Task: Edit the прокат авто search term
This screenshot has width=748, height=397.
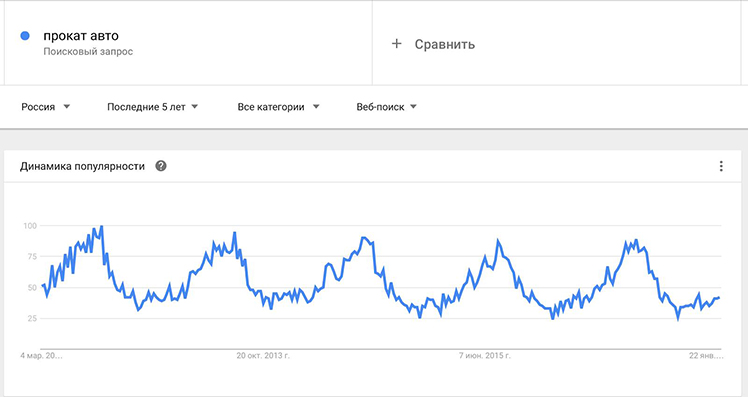Action: click(x=81, y=36)
